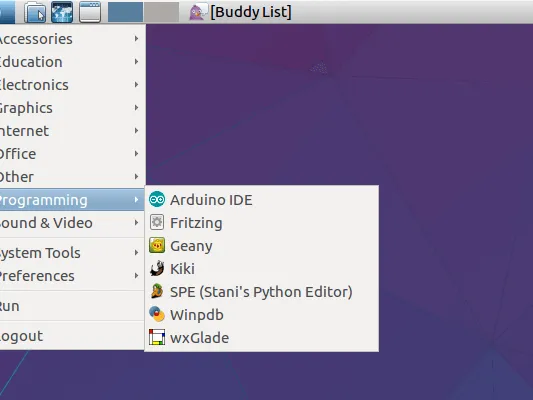
Task: Open the Graphics menu category
Action: [72, 108]
